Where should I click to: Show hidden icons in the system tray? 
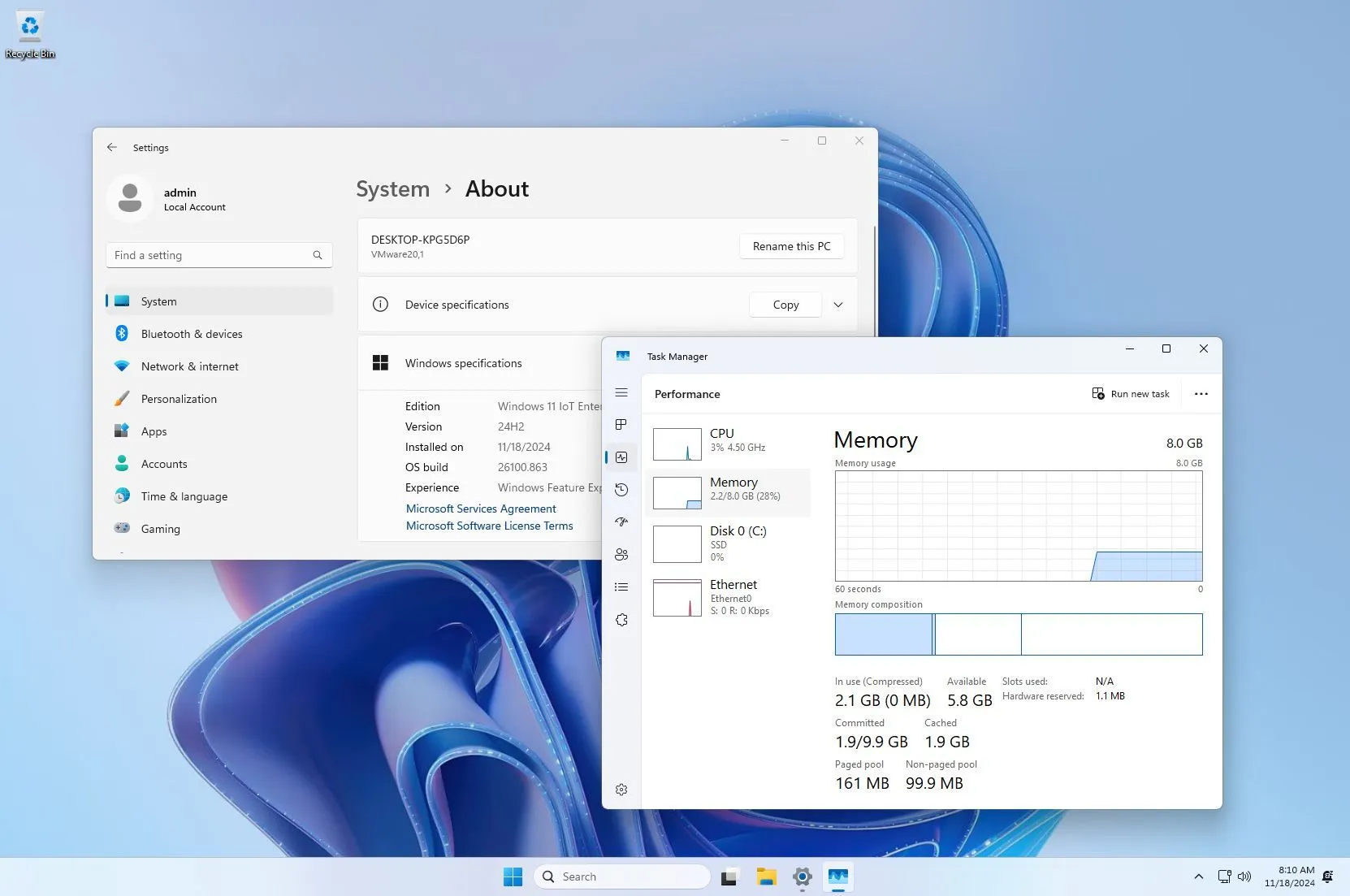click(x=1198, y=877)
